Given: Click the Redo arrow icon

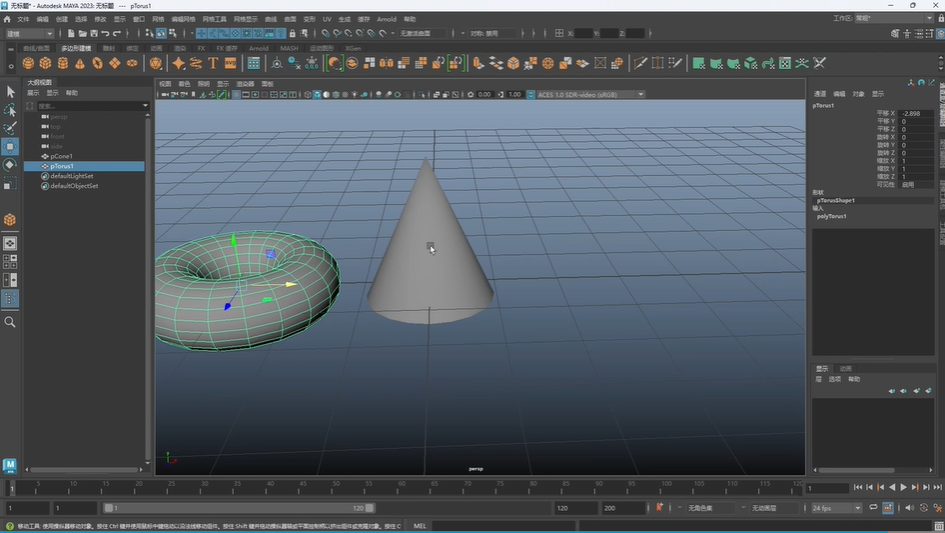Looking at the screenshot, I should click(x=117, y=33).
